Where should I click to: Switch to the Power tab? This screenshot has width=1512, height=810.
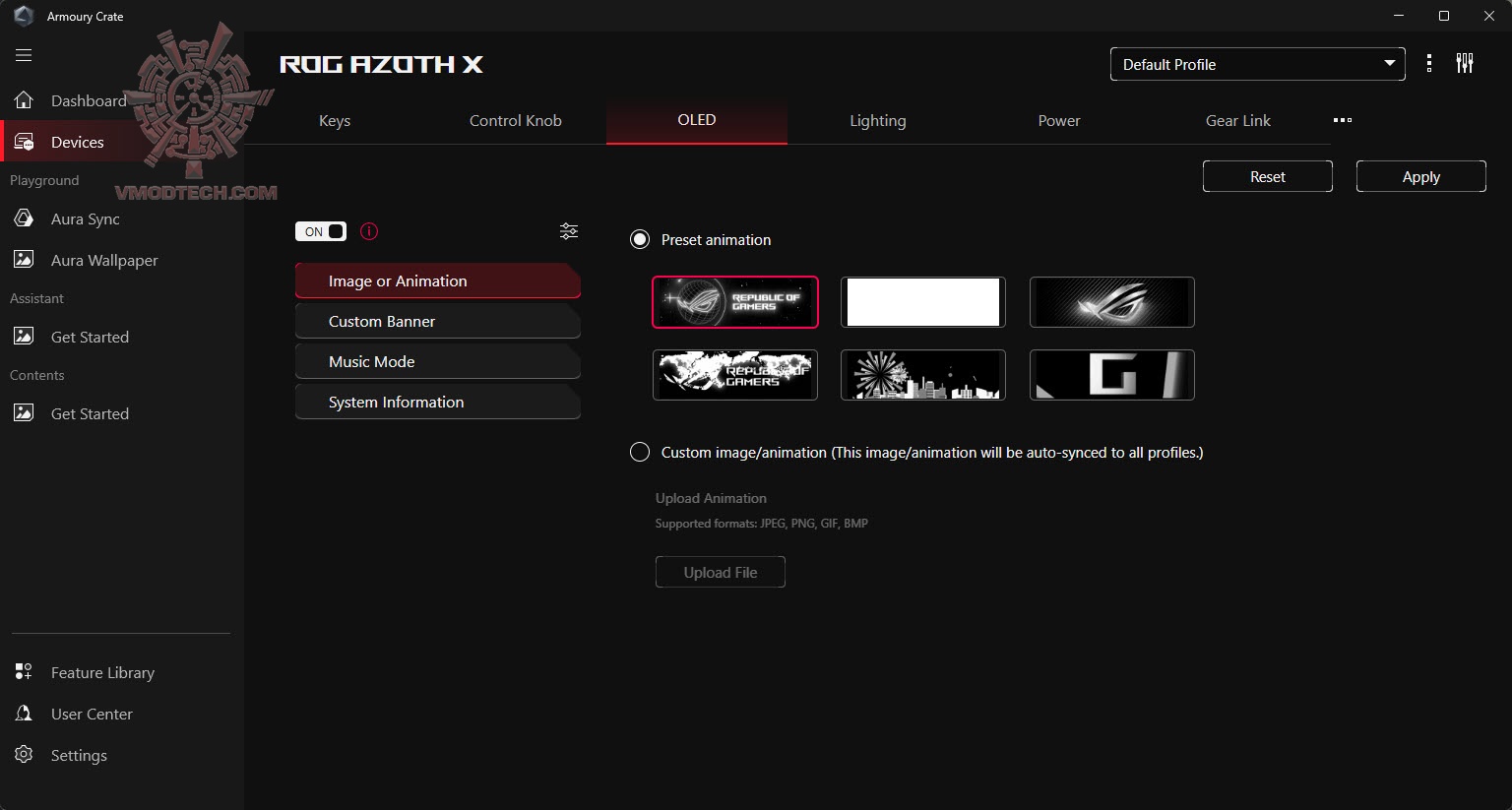(1059, 121)
